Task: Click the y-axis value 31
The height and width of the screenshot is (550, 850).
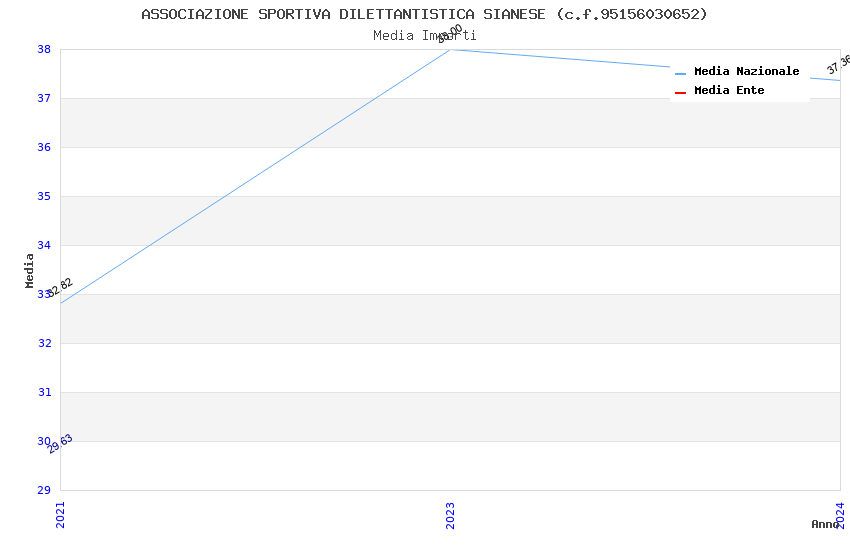Action: coord(44,392)
